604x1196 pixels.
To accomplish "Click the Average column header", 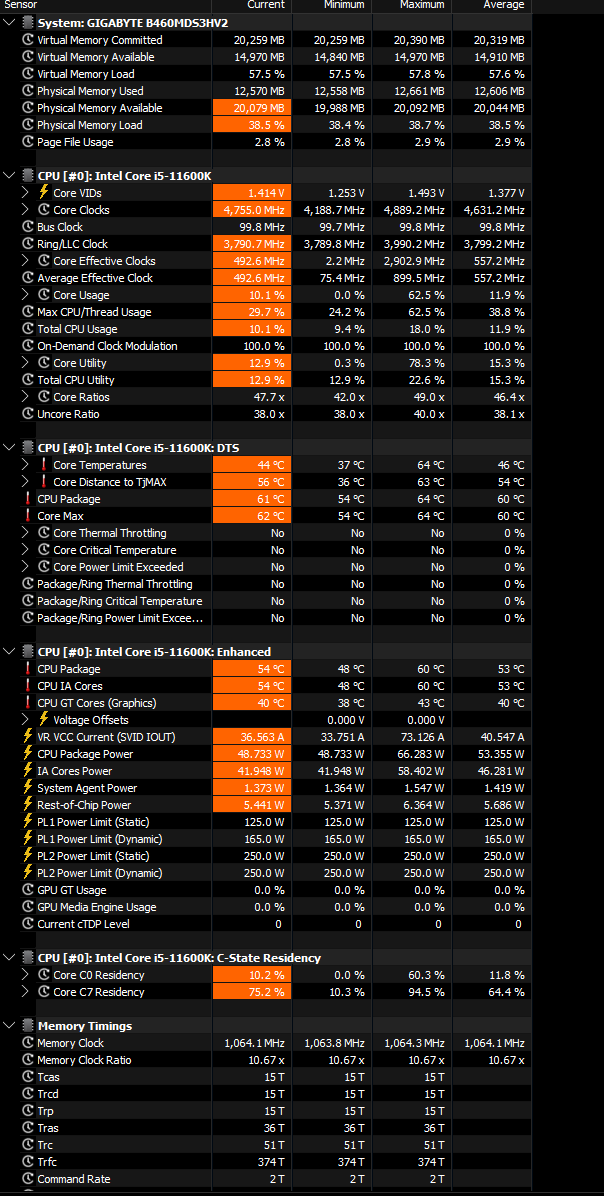I will click(x=504, y=5).
